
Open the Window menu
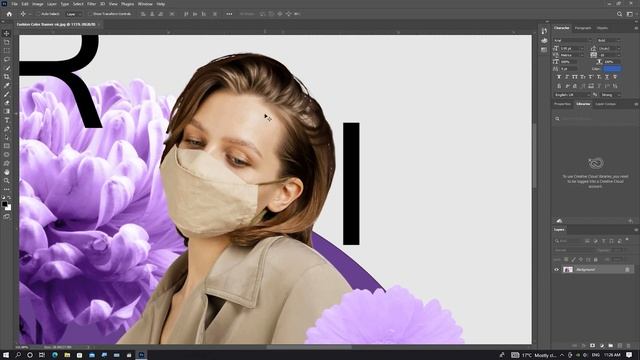[145, 4]
